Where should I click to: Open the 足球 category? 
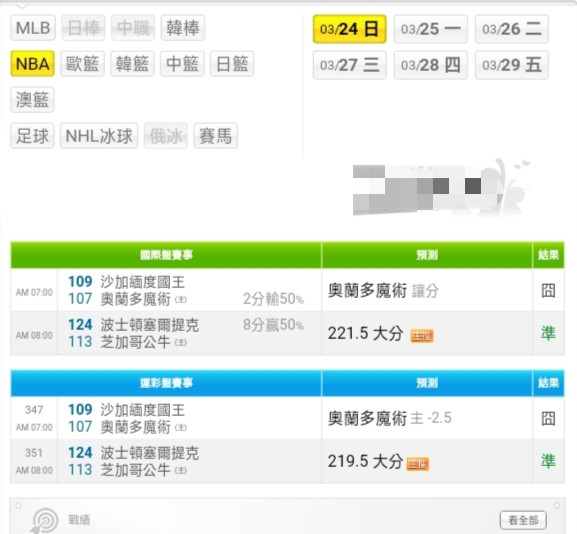point(32,136)
